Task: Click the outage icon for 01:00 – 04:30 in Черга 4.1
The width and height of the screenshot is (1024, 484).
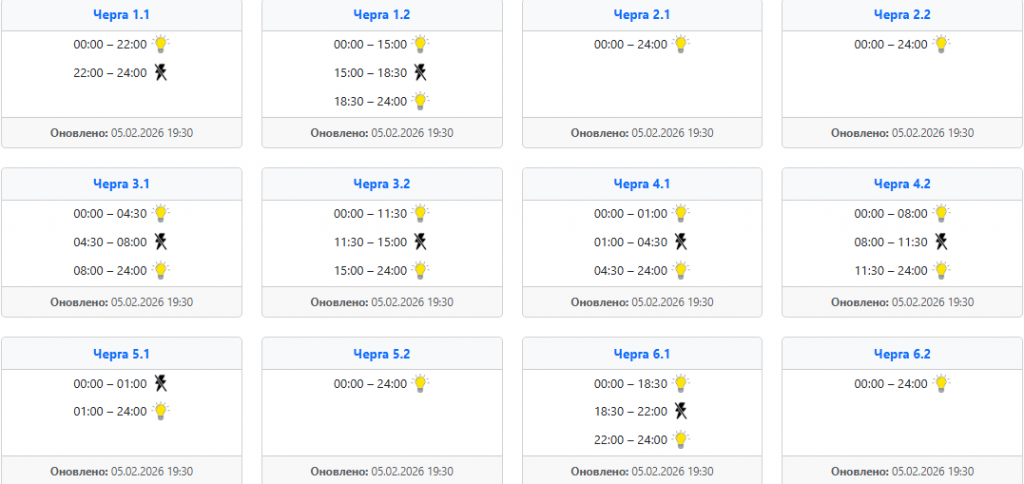Action: (x=681, y=241)
